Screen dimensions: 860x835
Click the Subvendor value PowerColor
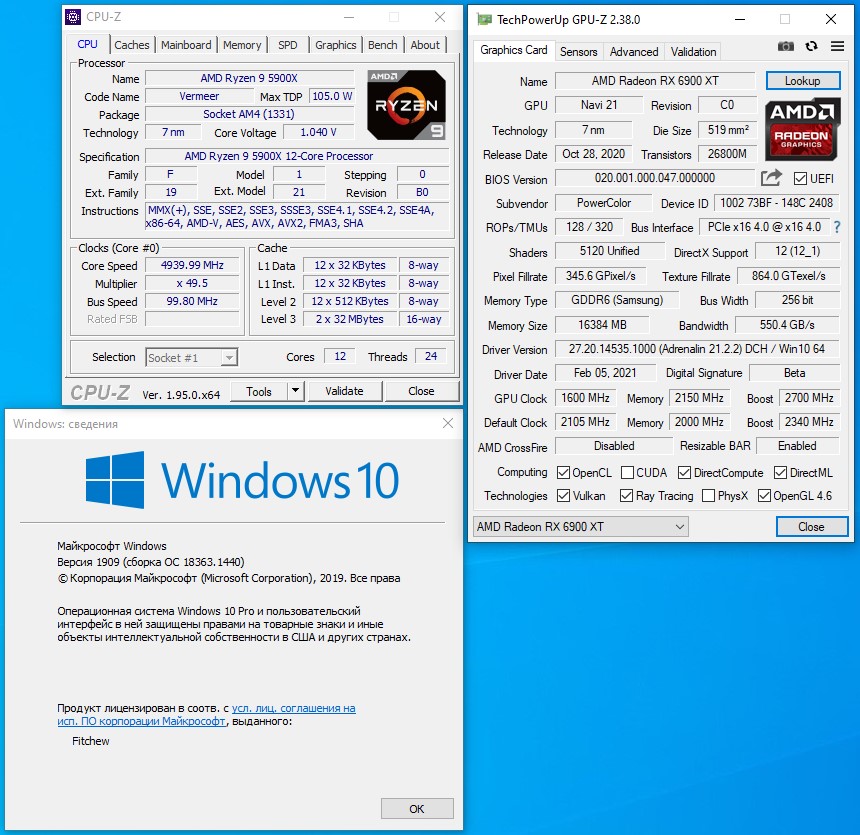click(603, 203)
